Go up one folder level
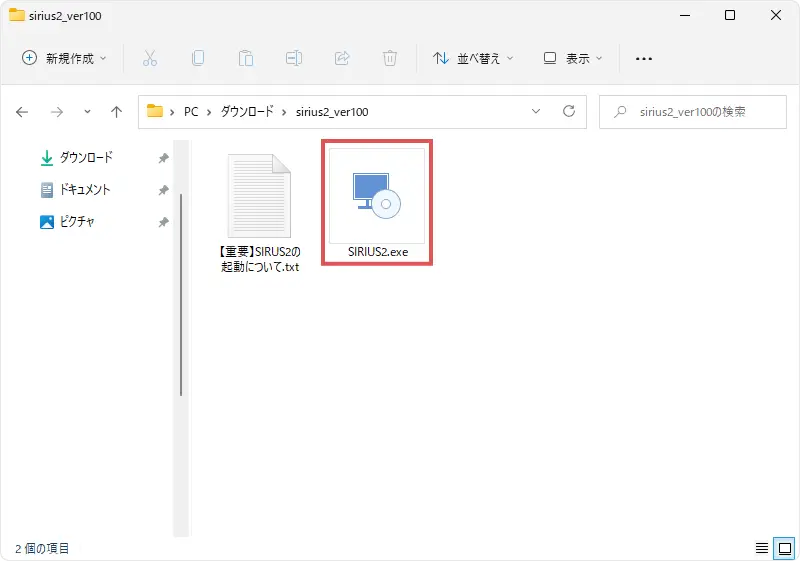 tap(116, 112)
